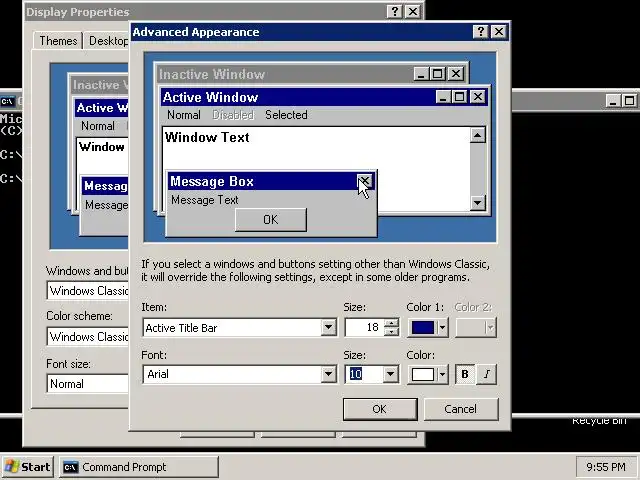Click the Window Text in preview

207,137
